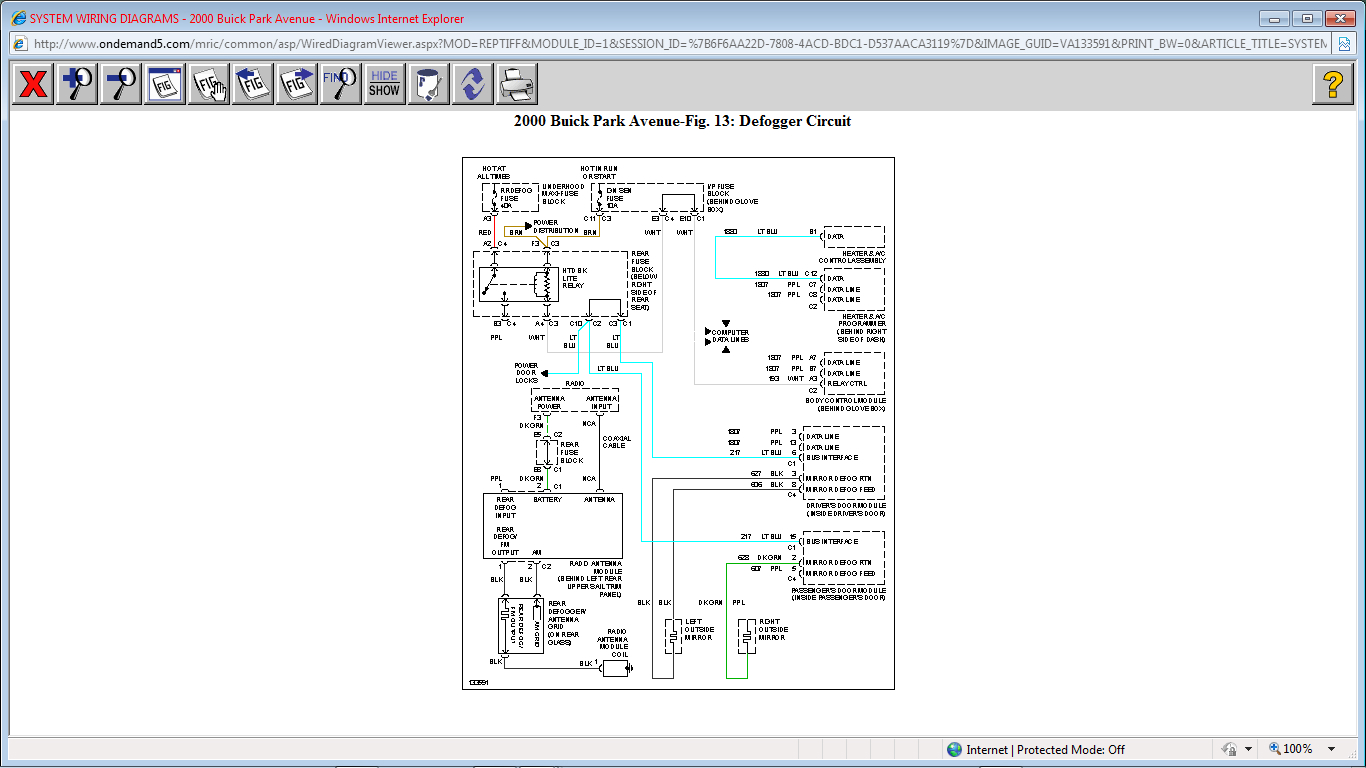1366x768 pixels.
Task: Refresh the diagram with blue arrows icon
Action: pyautogui.click(x=473, y=84)
